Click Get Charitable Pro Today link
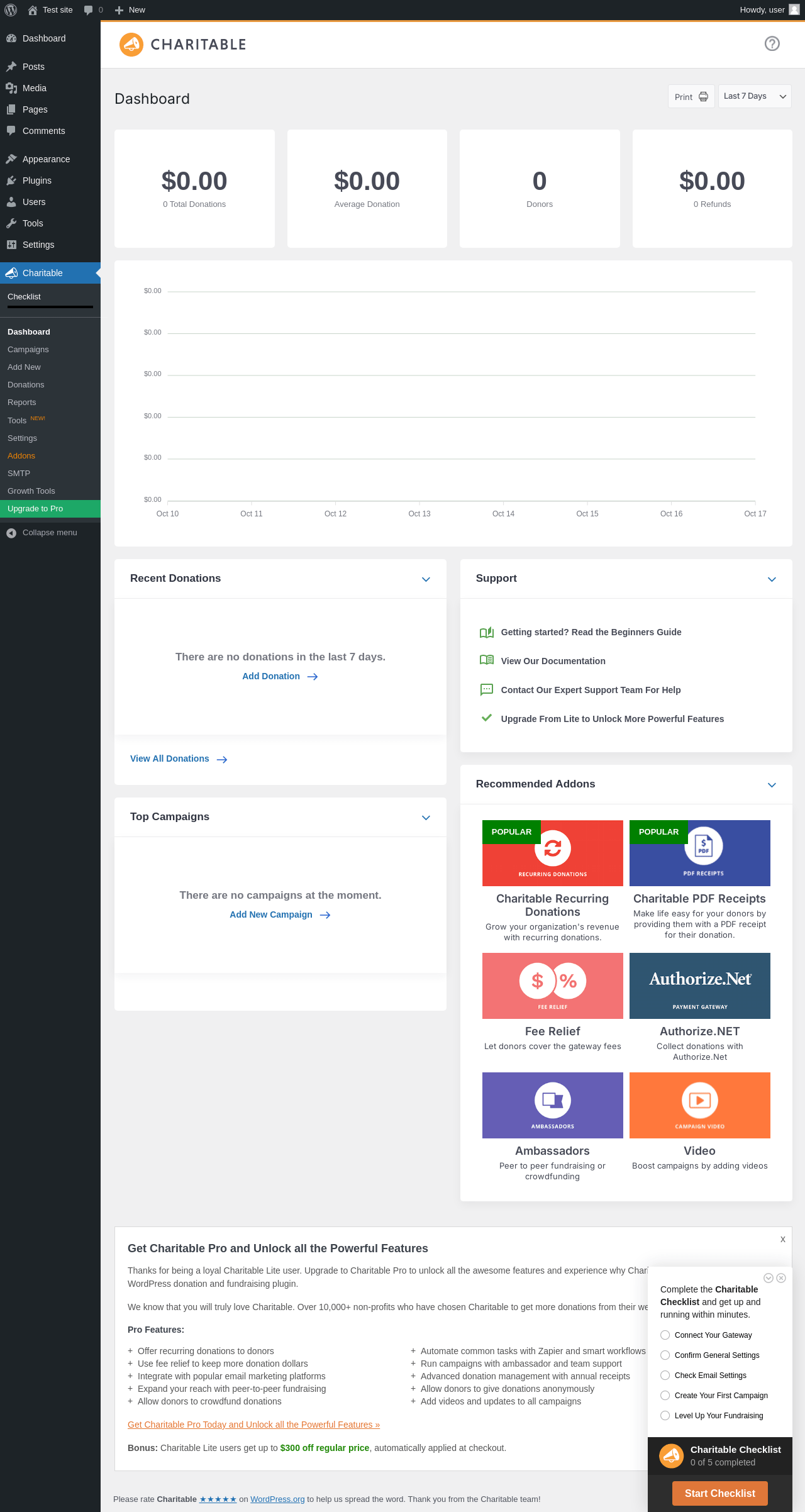 tap(253, 1425)
